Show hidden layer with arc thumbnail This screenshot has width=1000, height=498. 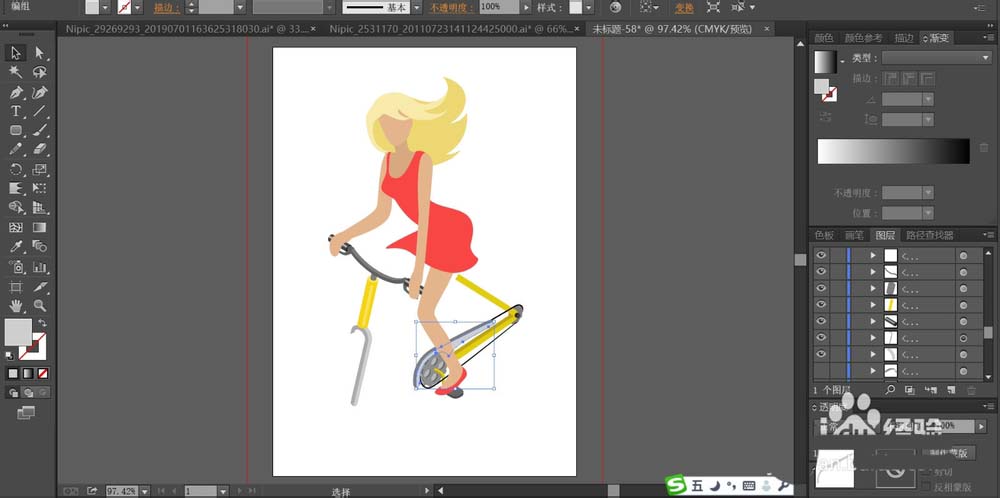point(821,370)
